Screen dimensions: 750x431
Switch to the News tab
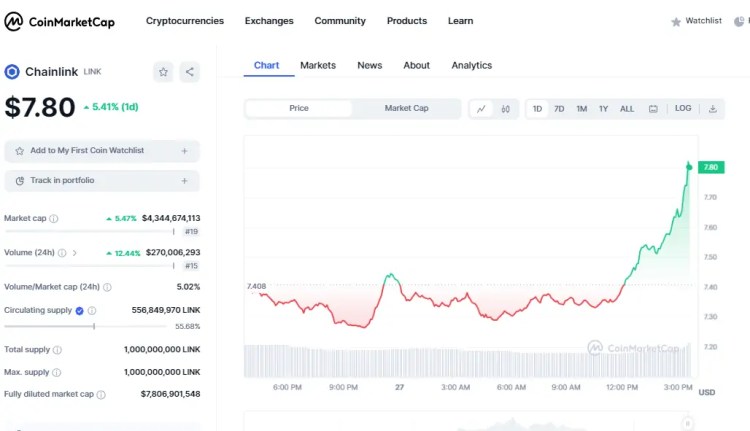tap(370, 66)
